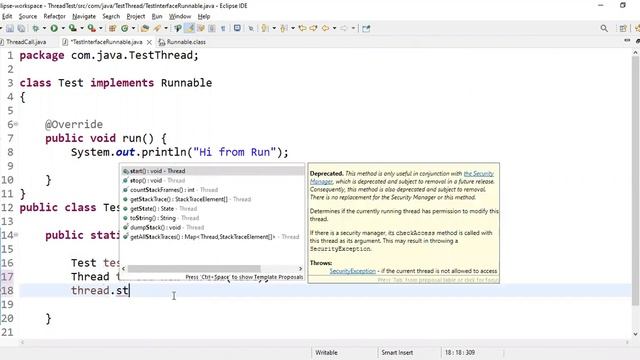Click the Debug bug icon
640x360 pixels.
coord(36,28)
